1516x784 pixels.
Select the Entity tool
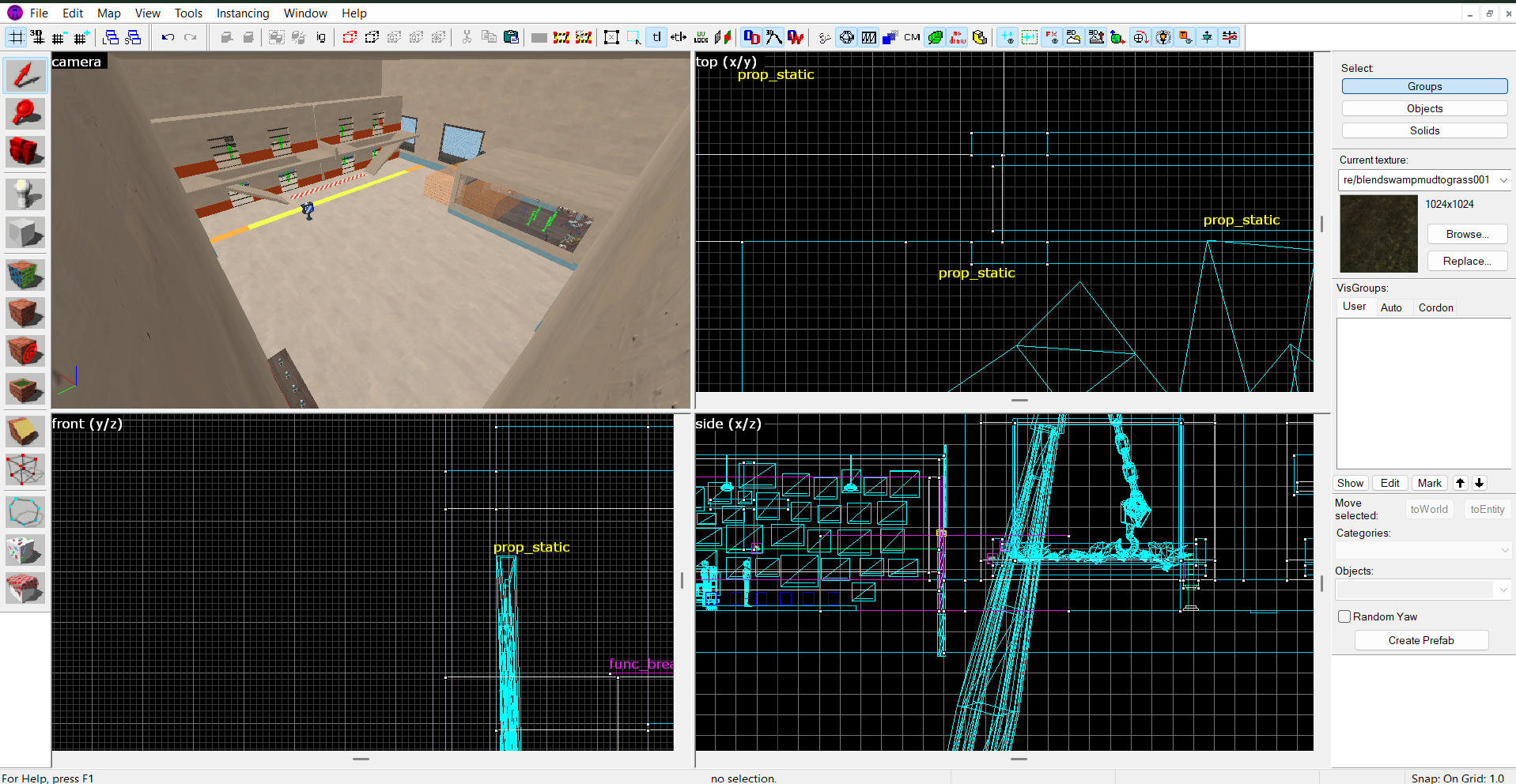tap(25, 194)
